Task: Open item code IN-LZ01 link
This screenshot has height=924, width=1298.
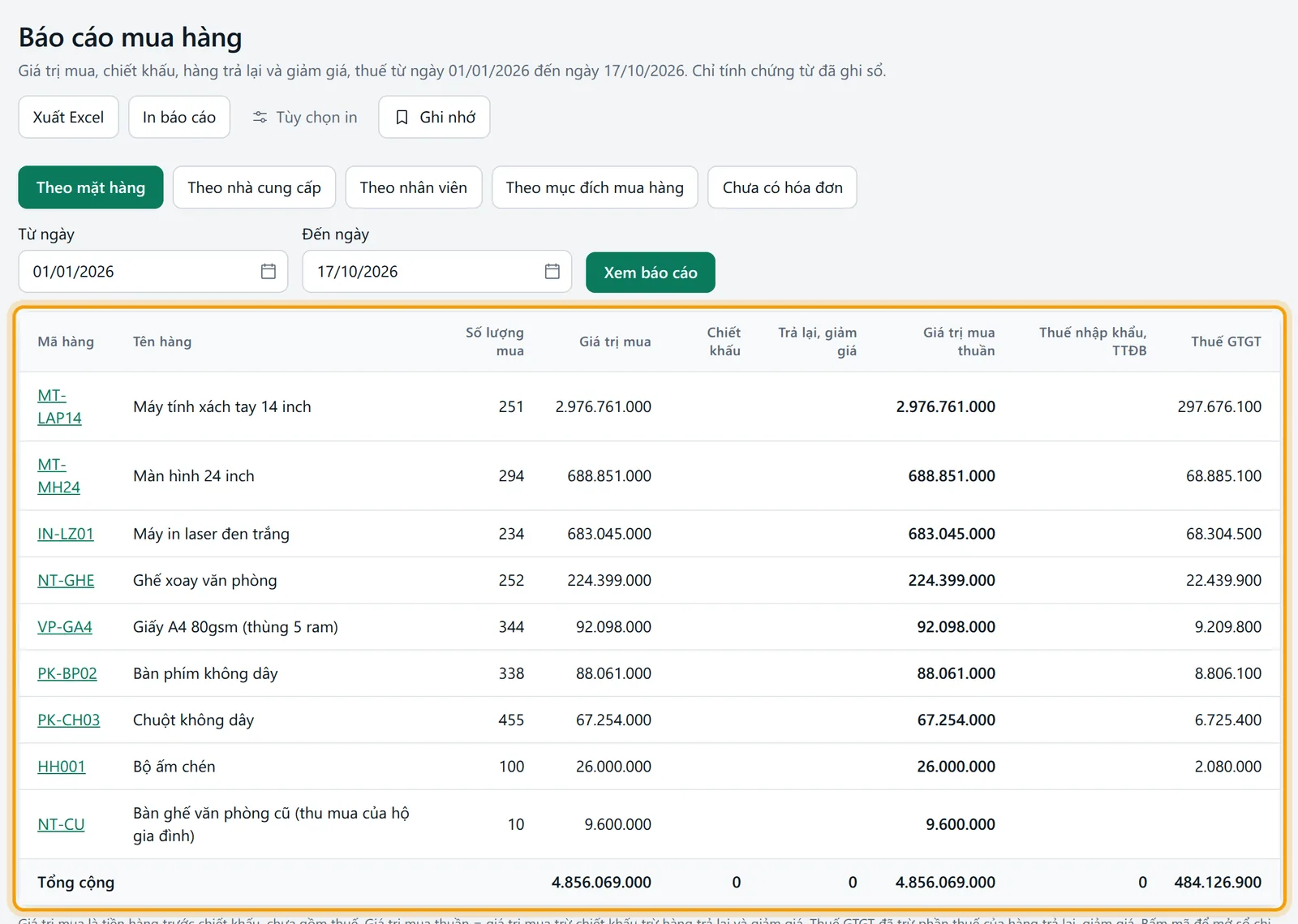Action: (x=66, y=534)
